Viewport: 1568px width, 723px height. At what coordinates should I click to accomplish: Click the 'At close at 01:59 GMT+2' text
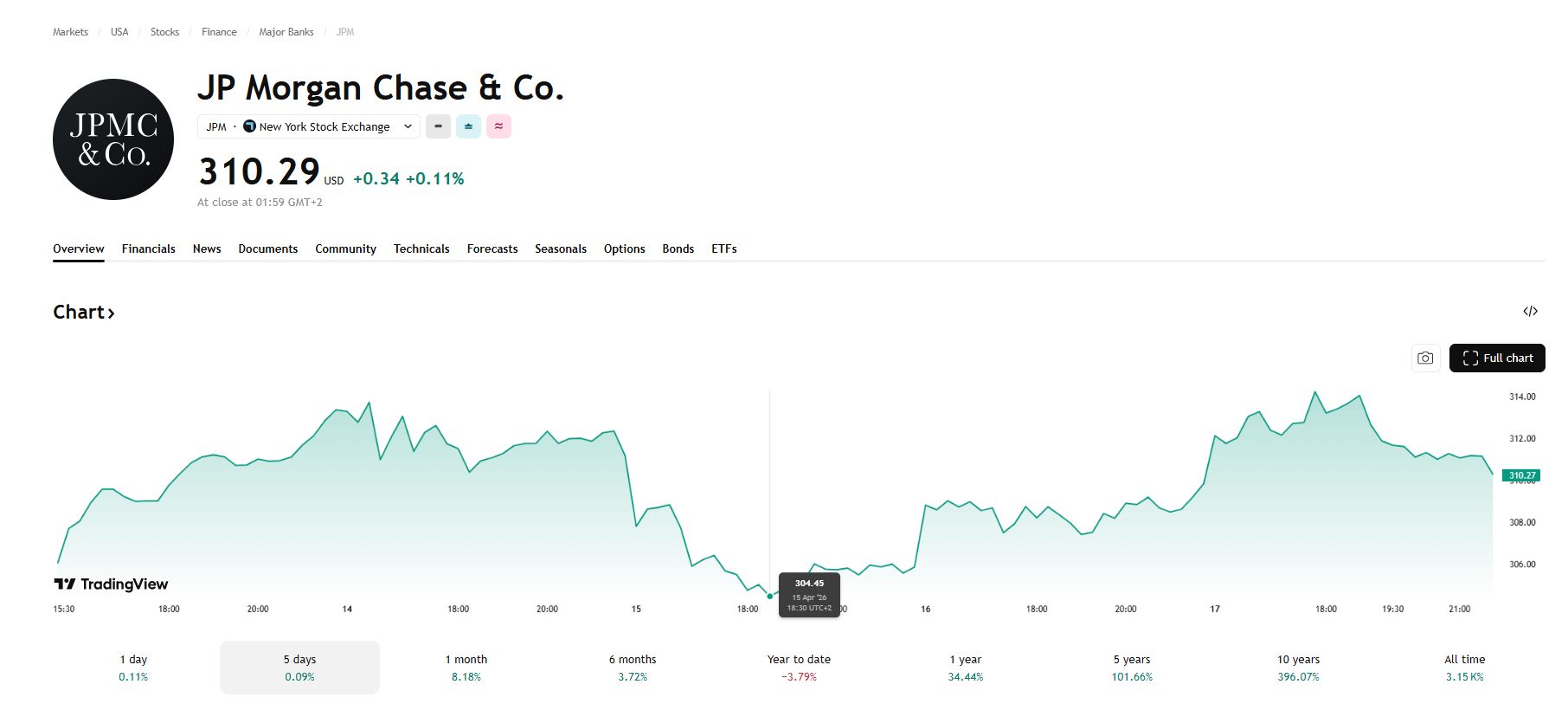(260, 203)
